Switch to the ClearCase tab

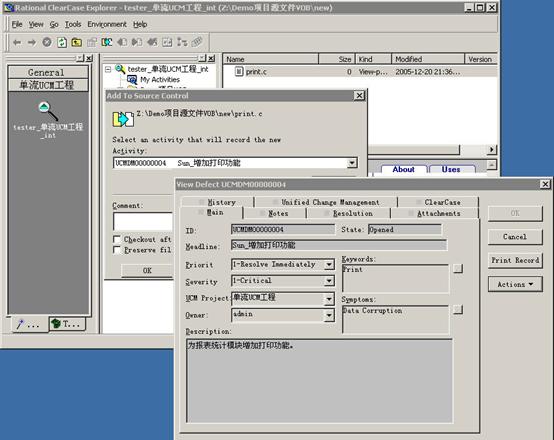pos(438,202)
